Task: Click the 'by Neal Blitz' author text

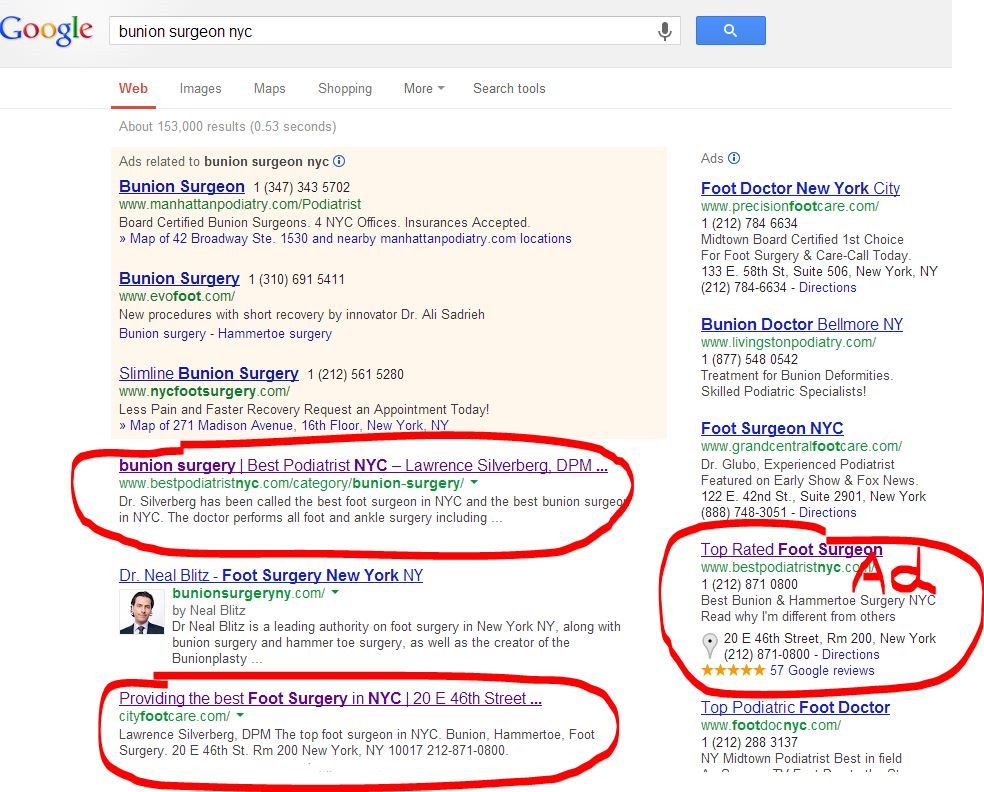Action: [208, 610]
